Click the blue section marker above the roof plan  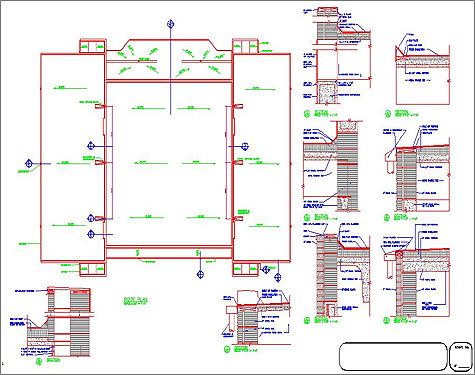click(171, 24)
